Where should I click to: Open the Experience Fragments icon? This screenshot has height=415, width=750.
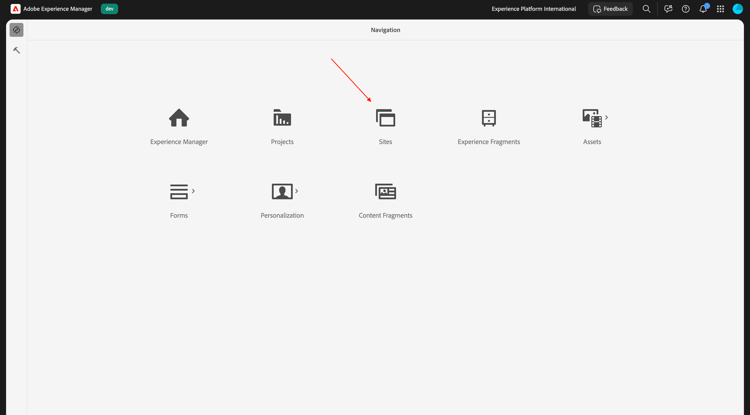pyautogui.click(x=489, y=118)
